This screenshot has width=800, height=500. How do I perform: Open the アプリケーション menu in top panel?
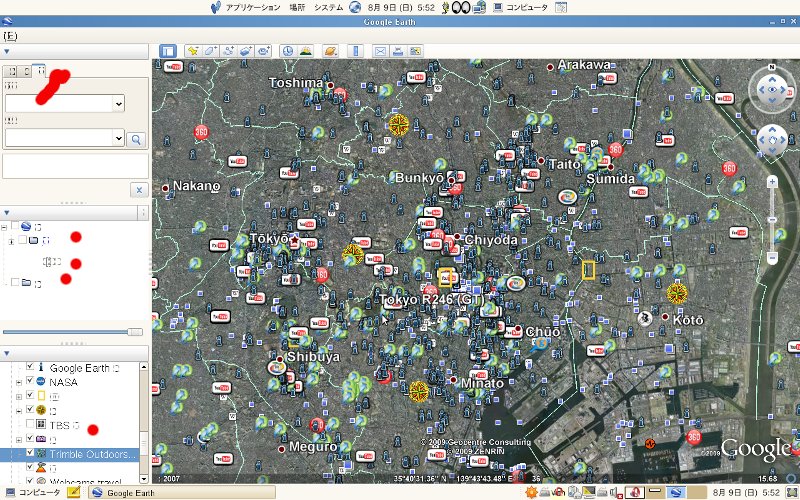click(x=253, y=7)
